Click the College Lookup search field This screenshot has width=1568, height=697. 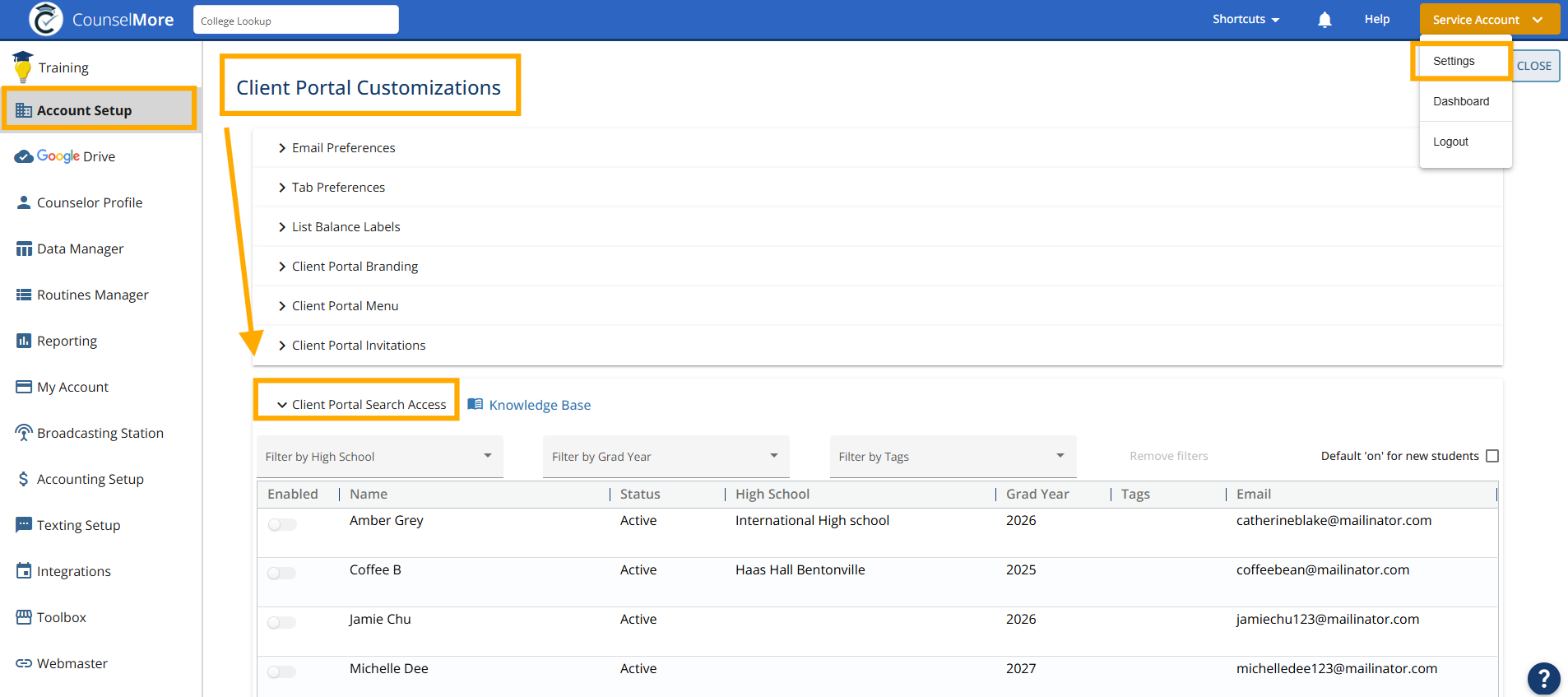coord(296,20)
